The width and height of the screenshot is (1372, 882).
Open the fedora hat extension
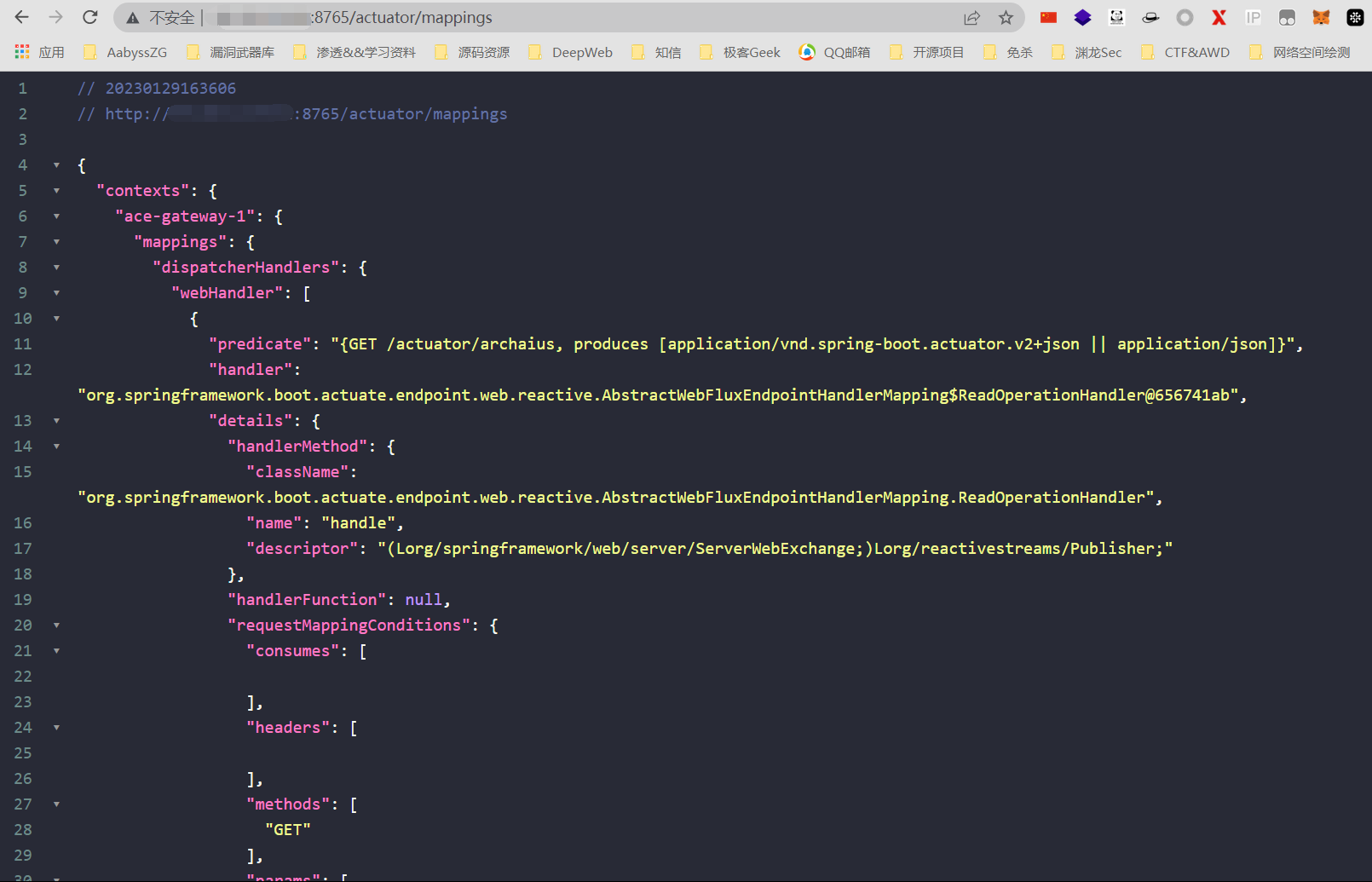tap(1151, 18)
